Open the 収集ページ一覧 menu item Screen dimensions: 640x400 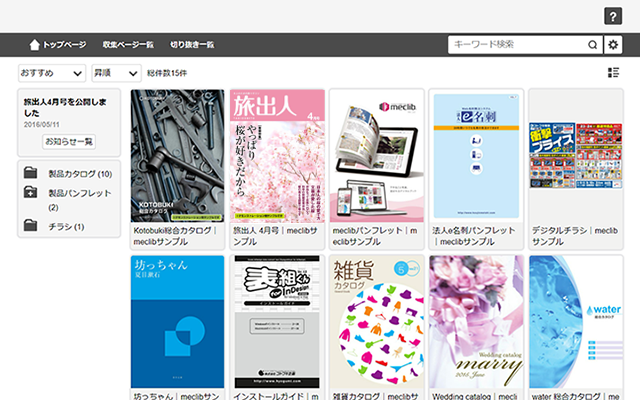pos(127,44)
